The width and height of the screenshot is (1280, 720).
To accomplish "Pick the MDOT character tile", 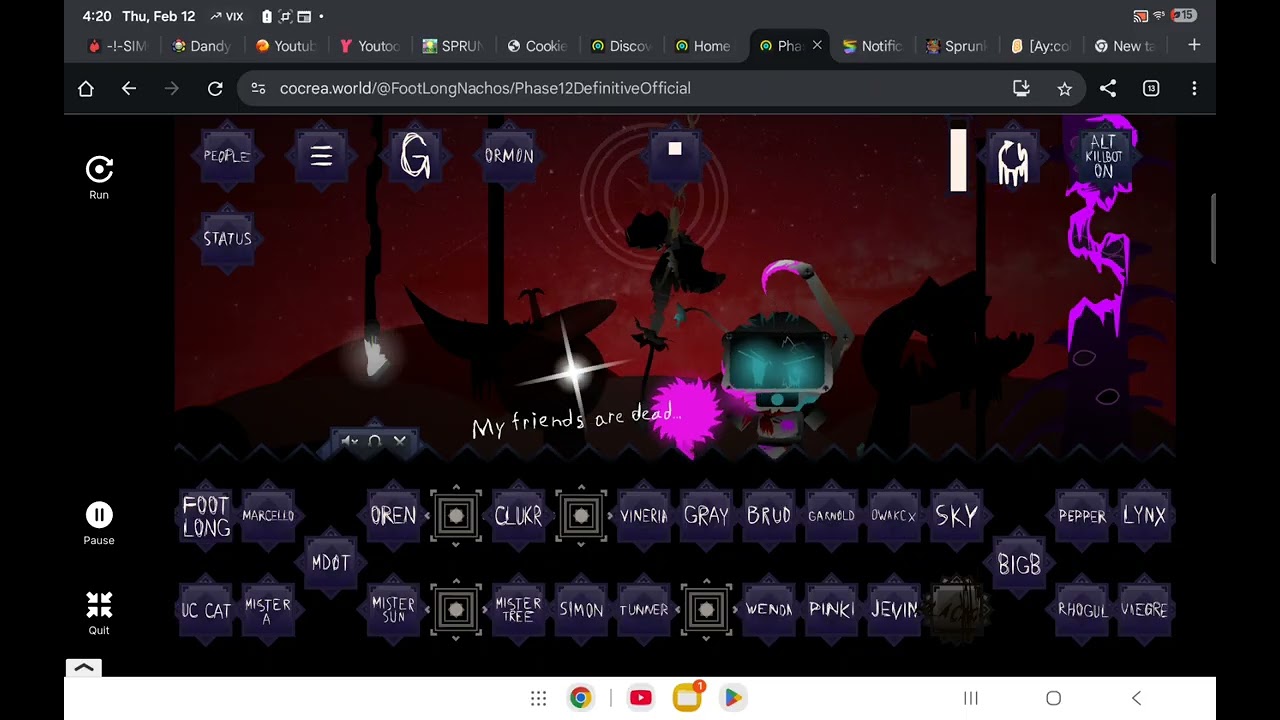I will pyautogui.click(x=331, y=563).
